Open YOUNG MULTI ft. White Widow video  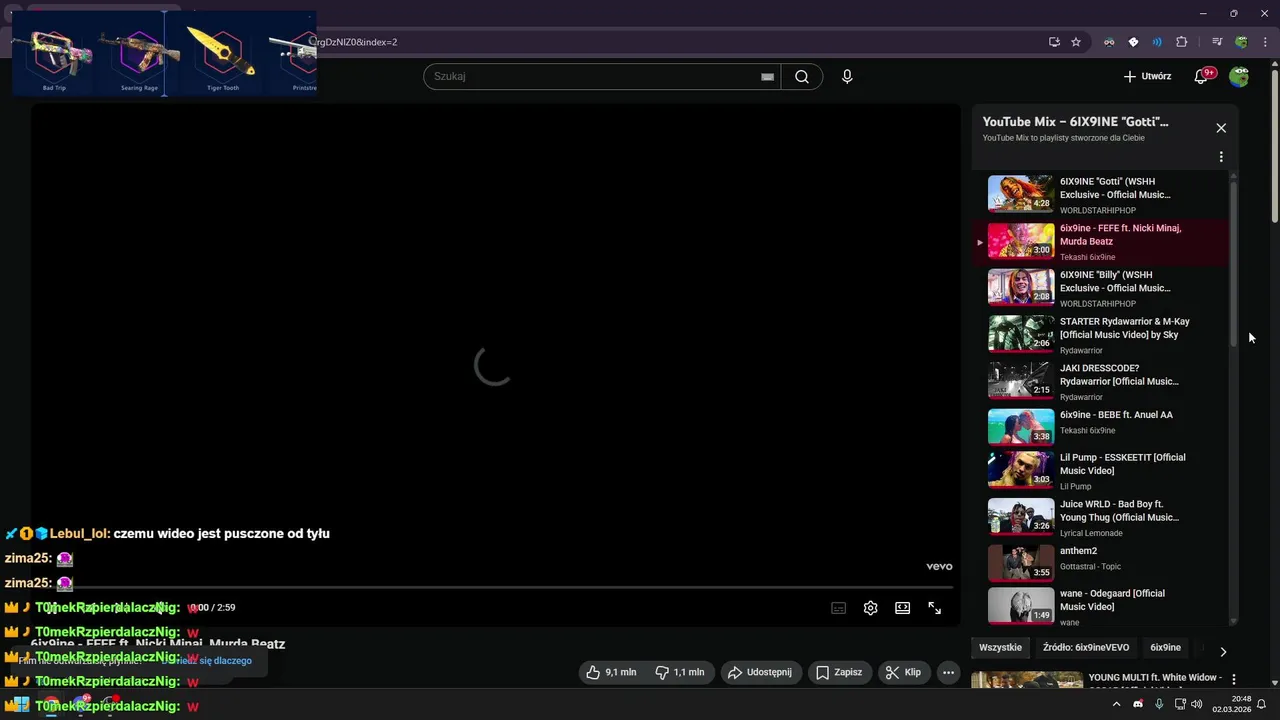(x=1155, y=678)
